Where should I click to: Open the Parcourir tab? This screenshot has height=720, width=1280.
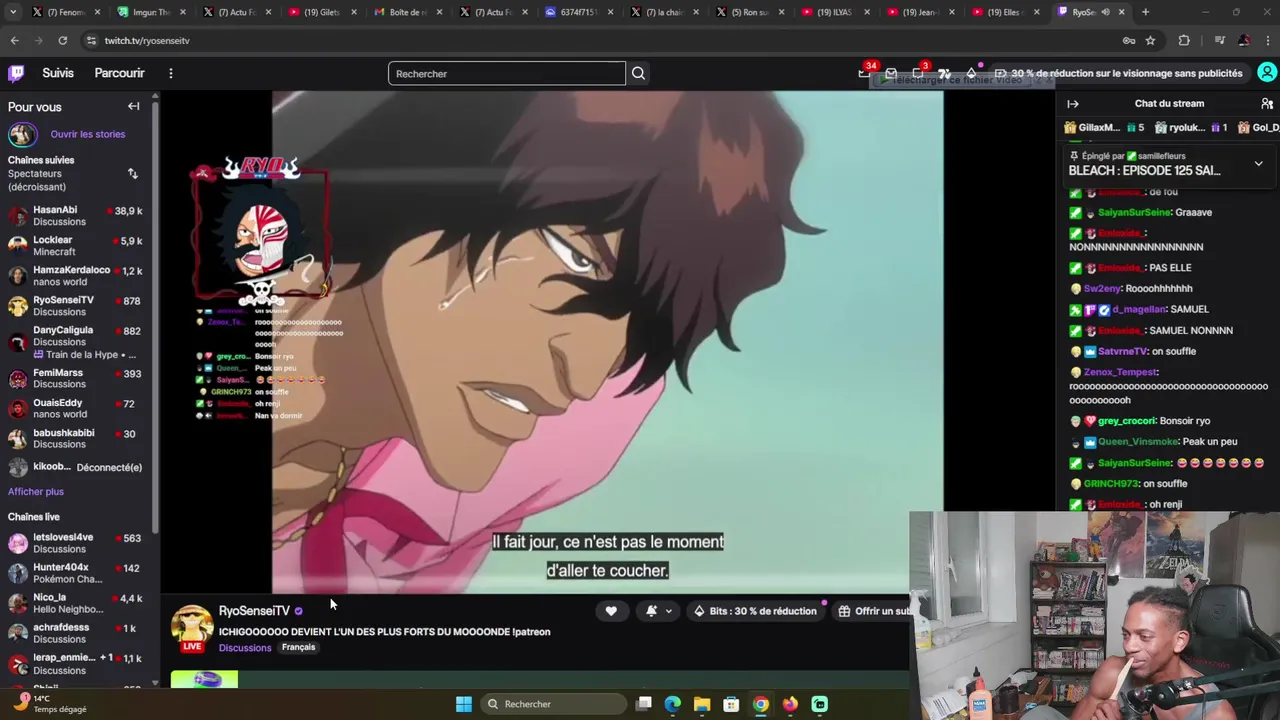click(119, 73)
